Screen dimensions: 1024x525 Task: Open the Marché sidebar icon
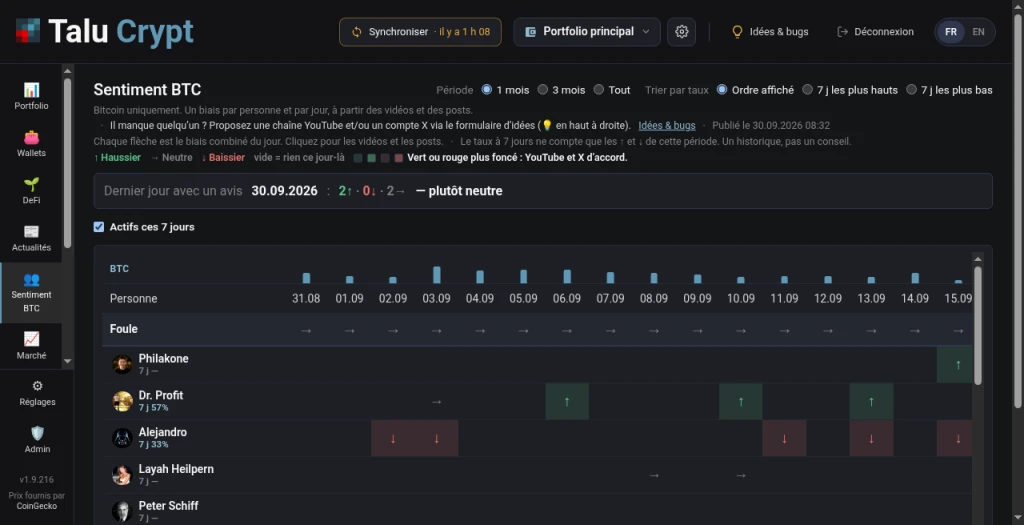[x=31, y=339]
